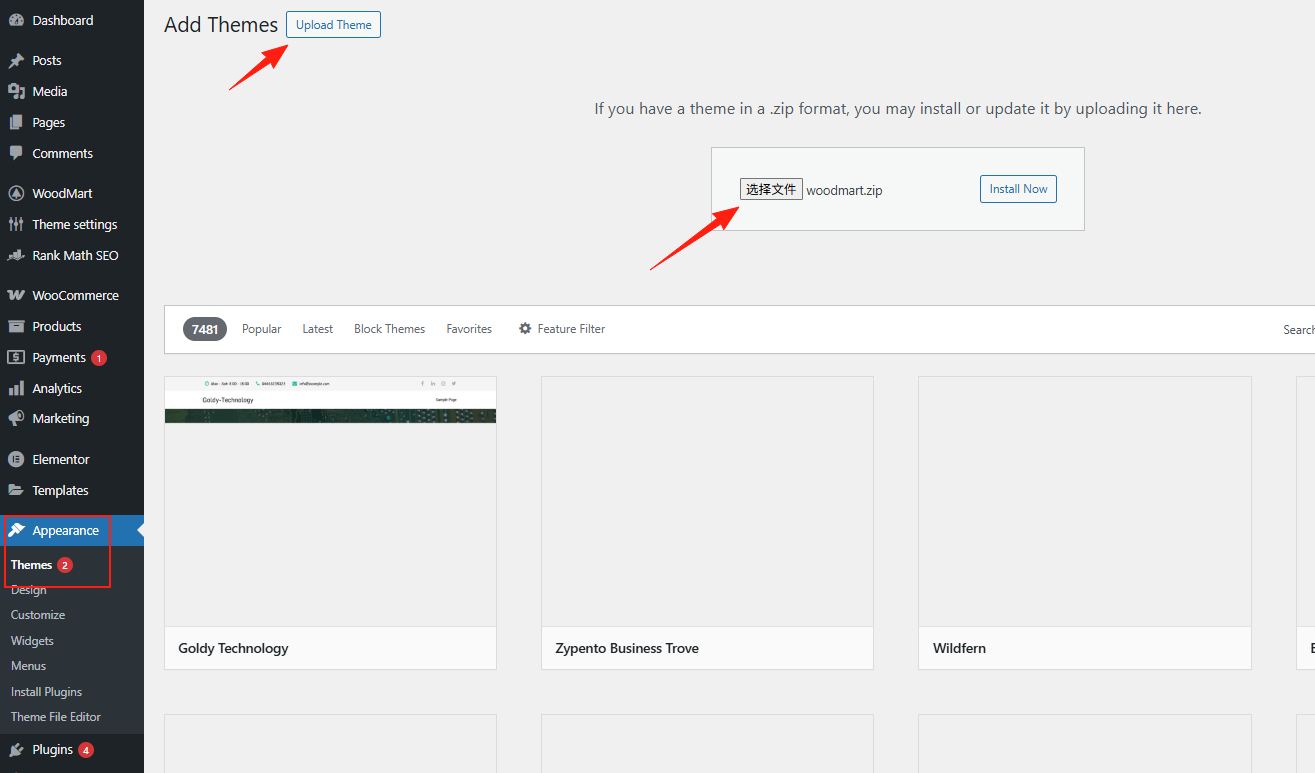Click the Marketing megaphone icon
The height and width of the screenshot is (773, 1315).
[16, 419]
